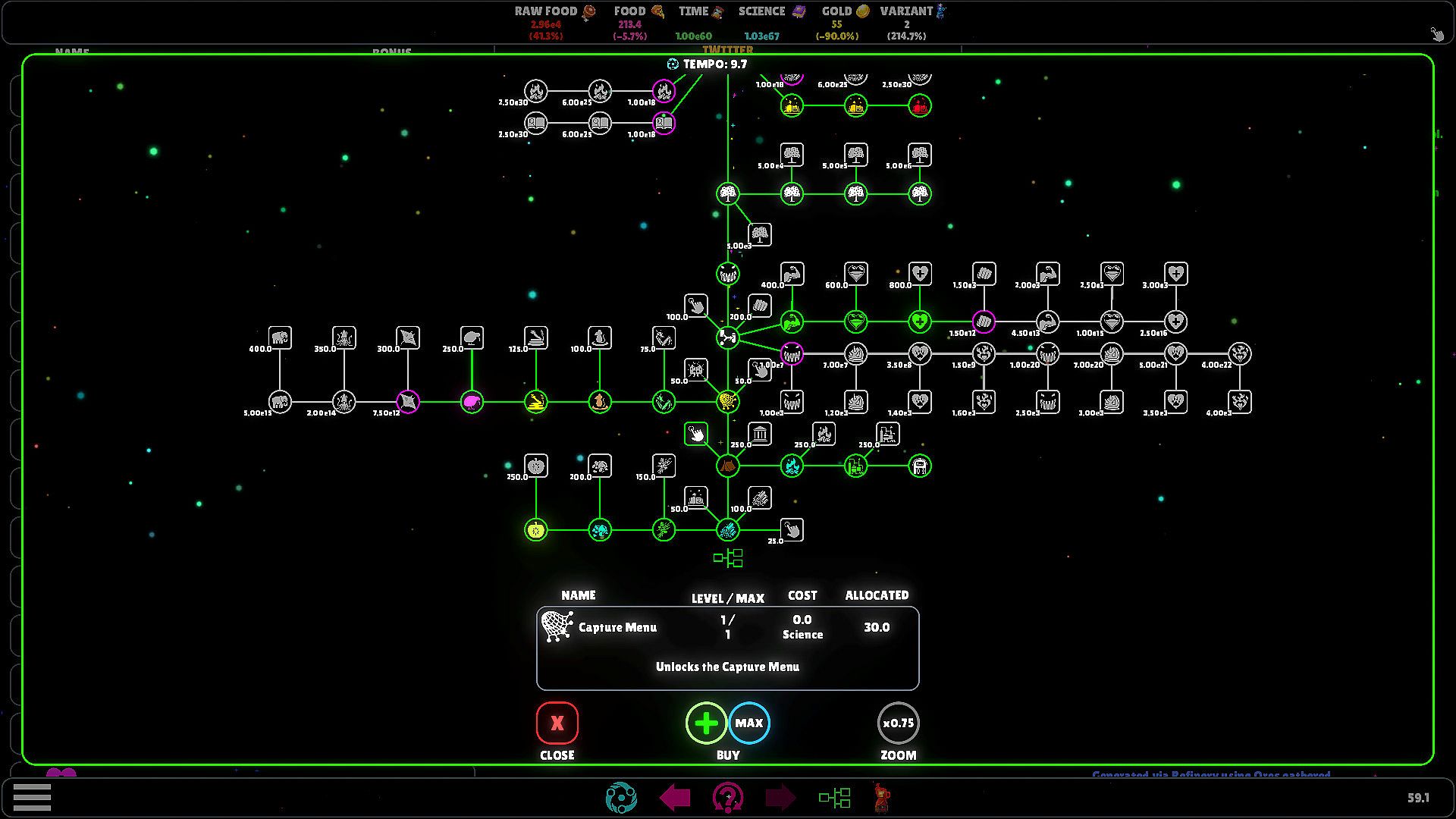Open the hamburger menu at bottom left
The width and height of the screenshot is (1456, 819).
(32, 797)
